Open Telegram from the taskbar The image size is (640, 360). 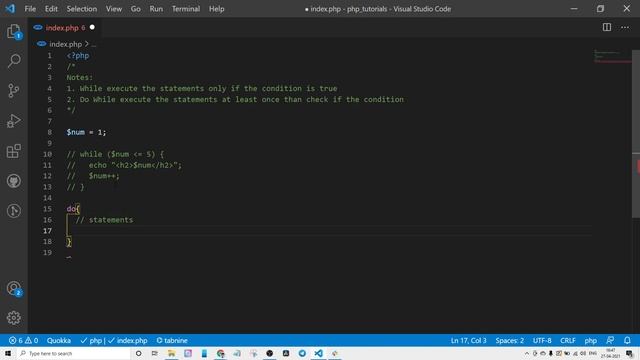click(x=302, y=353)
